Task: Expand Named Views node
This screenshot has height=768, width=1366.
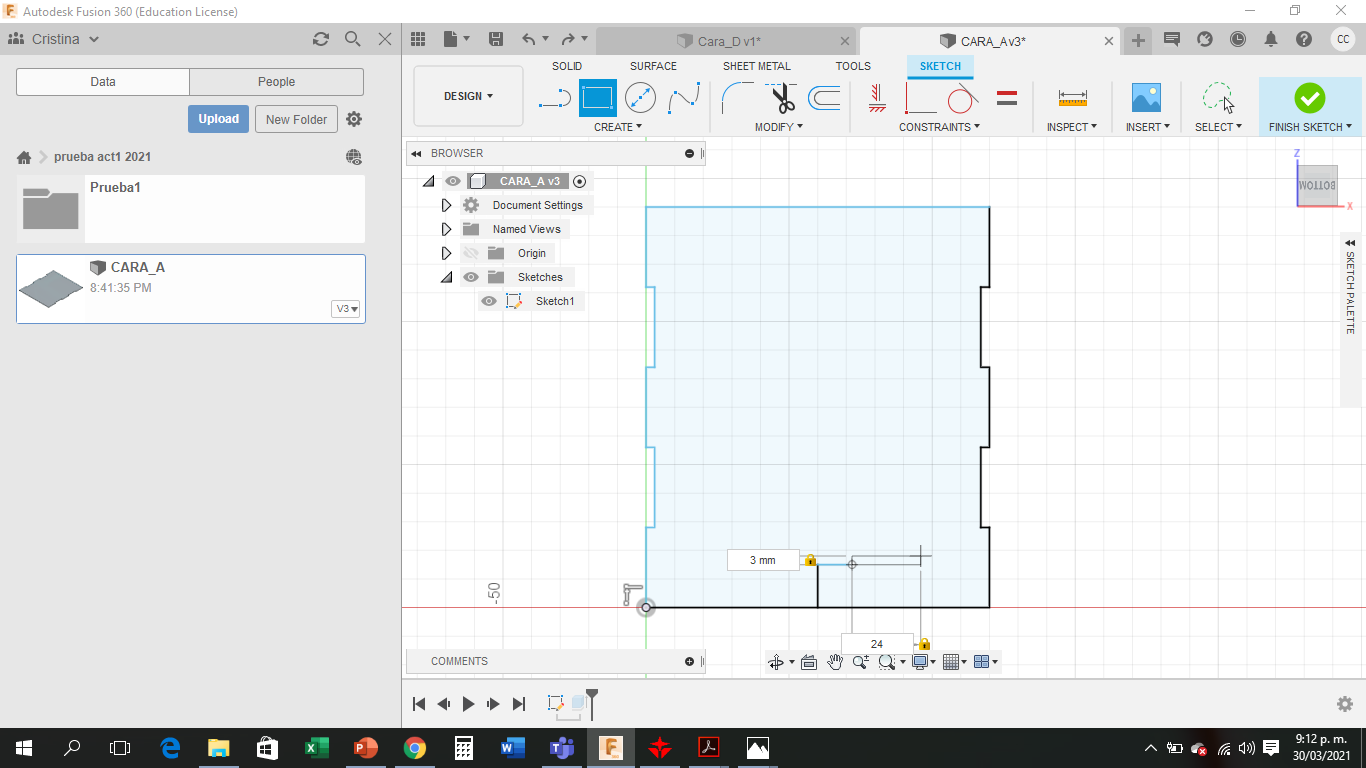Action: [446, 229]
